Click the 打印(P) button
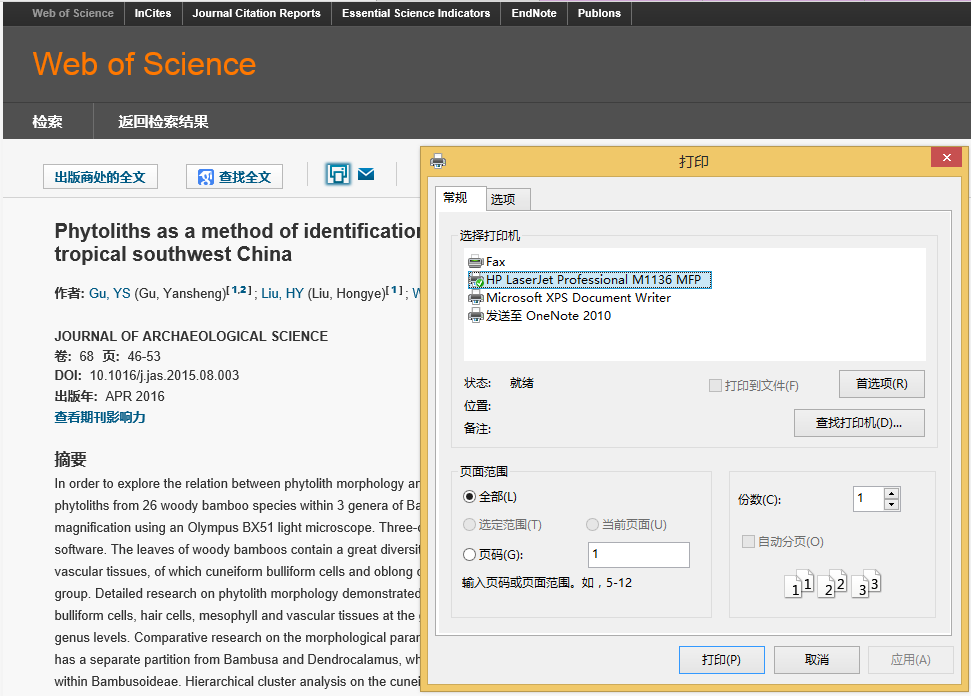This screenshot has height=696, width=971. tap(721, 659)
